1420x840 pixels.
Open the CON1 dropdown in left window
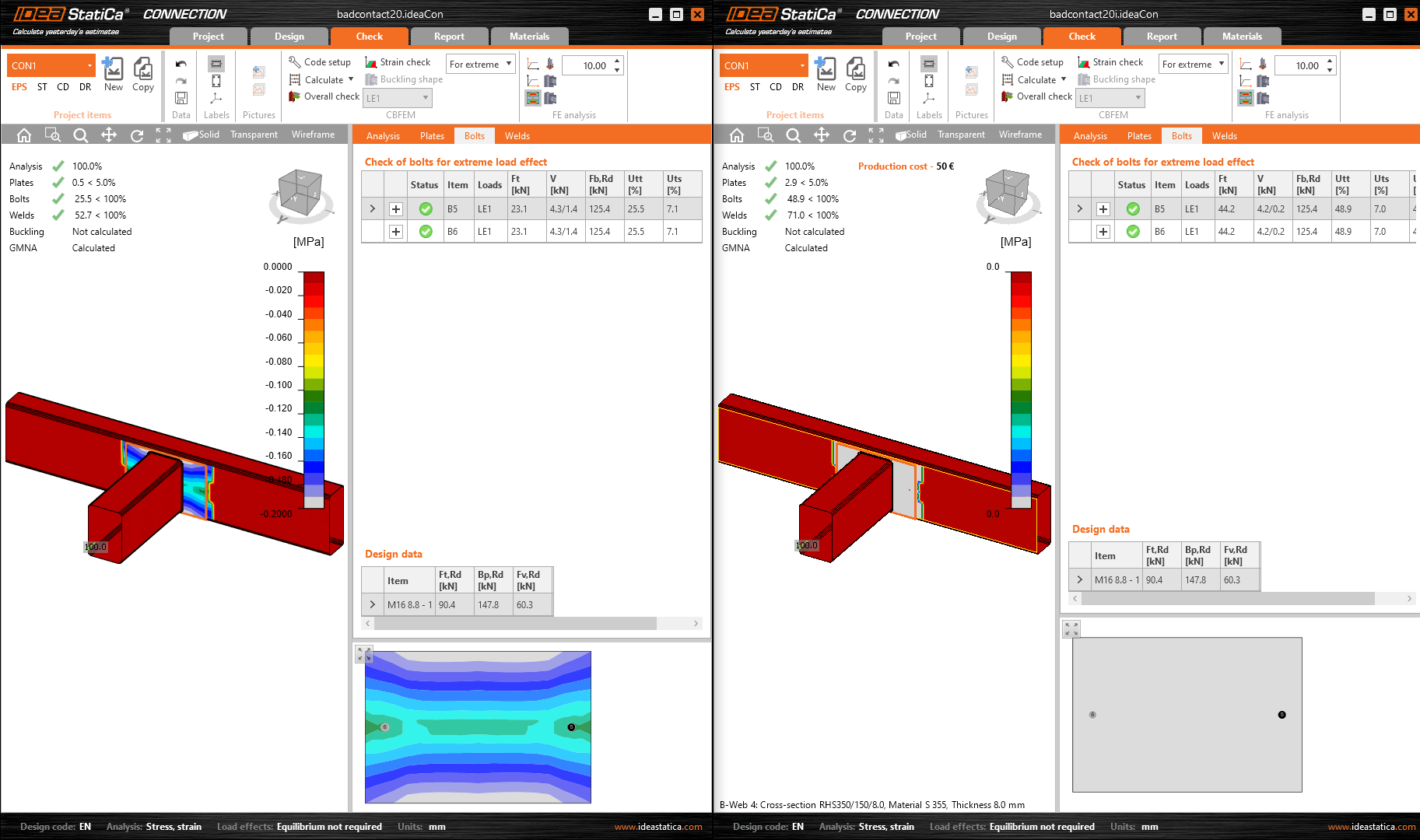point(89,65)
